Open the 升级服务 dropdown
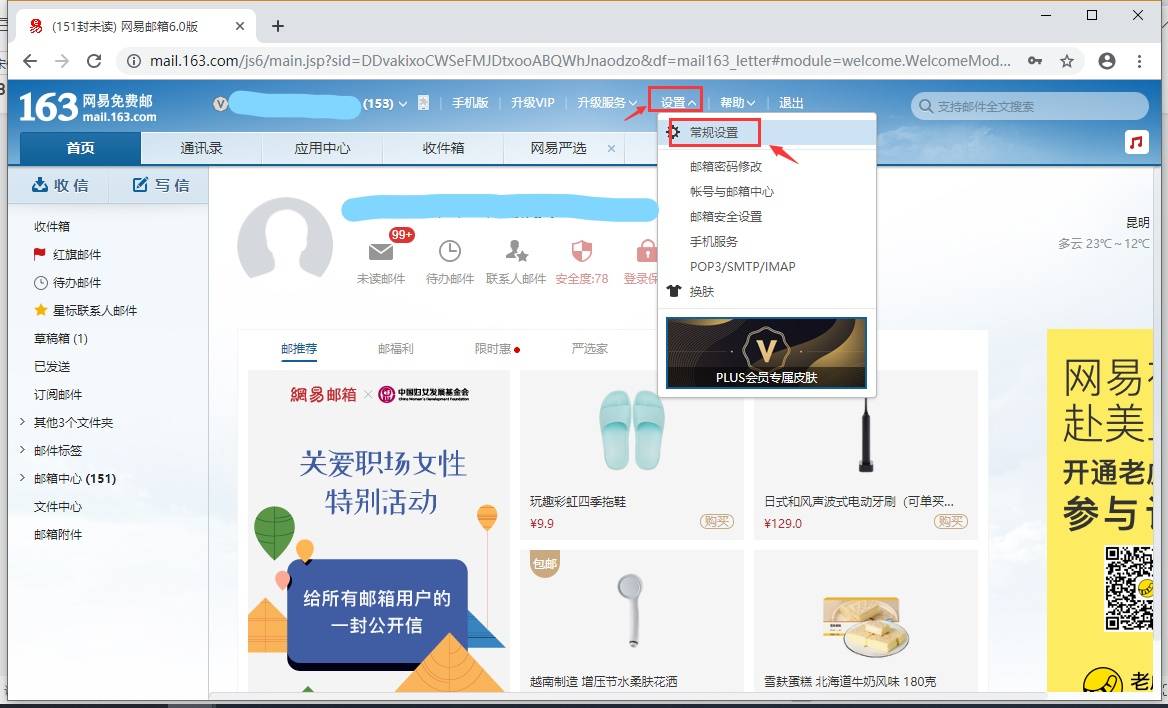This screenshot has height=708, width=1168. pyautogui.click(x=606, y=103)
